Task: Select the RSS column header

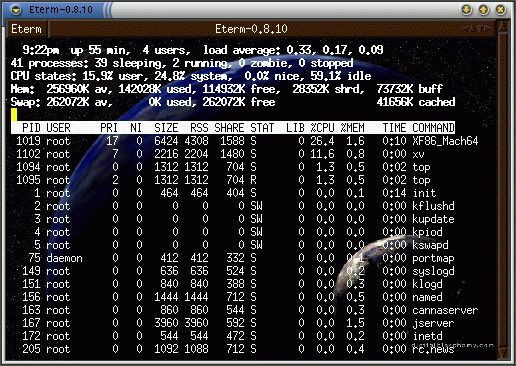Action: pos(199,128)
